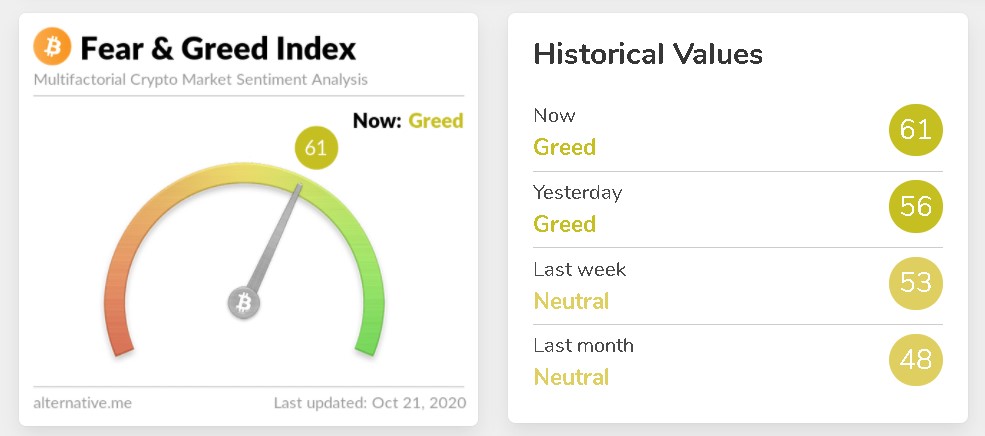
Task: Click the Now: Greed status label
Action: [408, 121]
